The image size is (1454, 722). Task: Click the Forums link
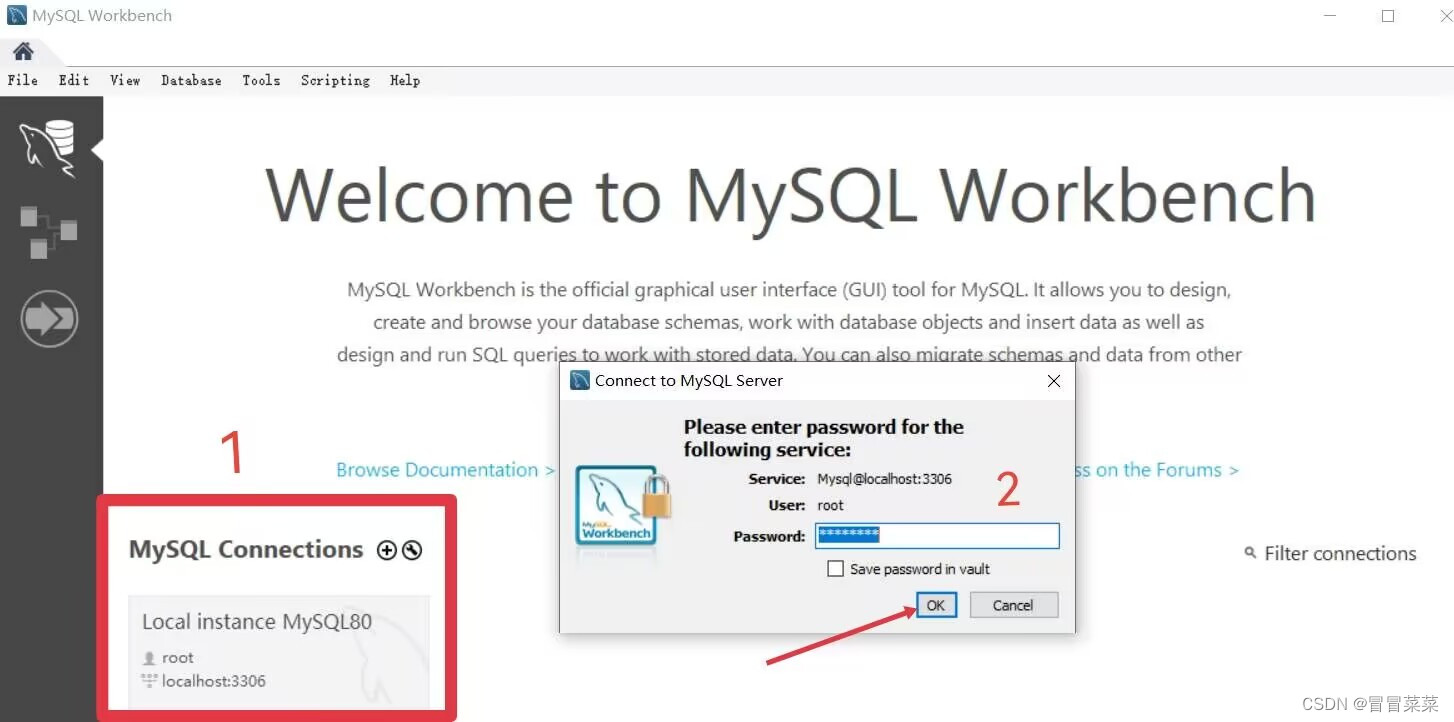point(1158,470)
